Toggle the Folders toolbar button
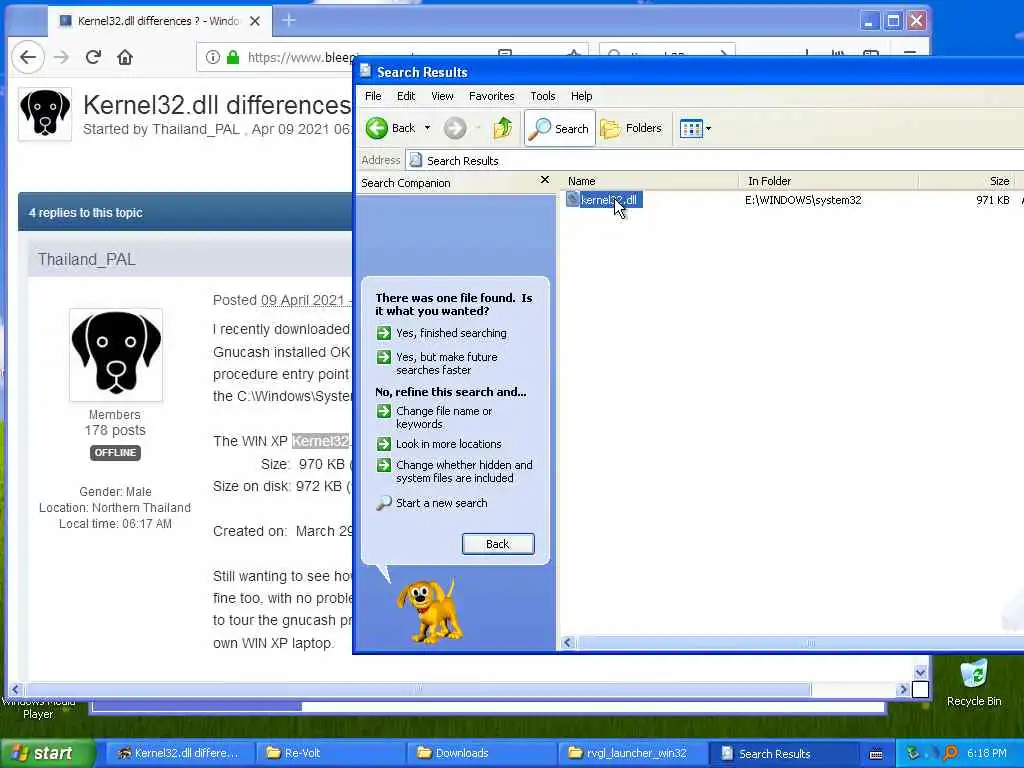Viewport: 1024px width, 768px height. (x=632, y=128)
